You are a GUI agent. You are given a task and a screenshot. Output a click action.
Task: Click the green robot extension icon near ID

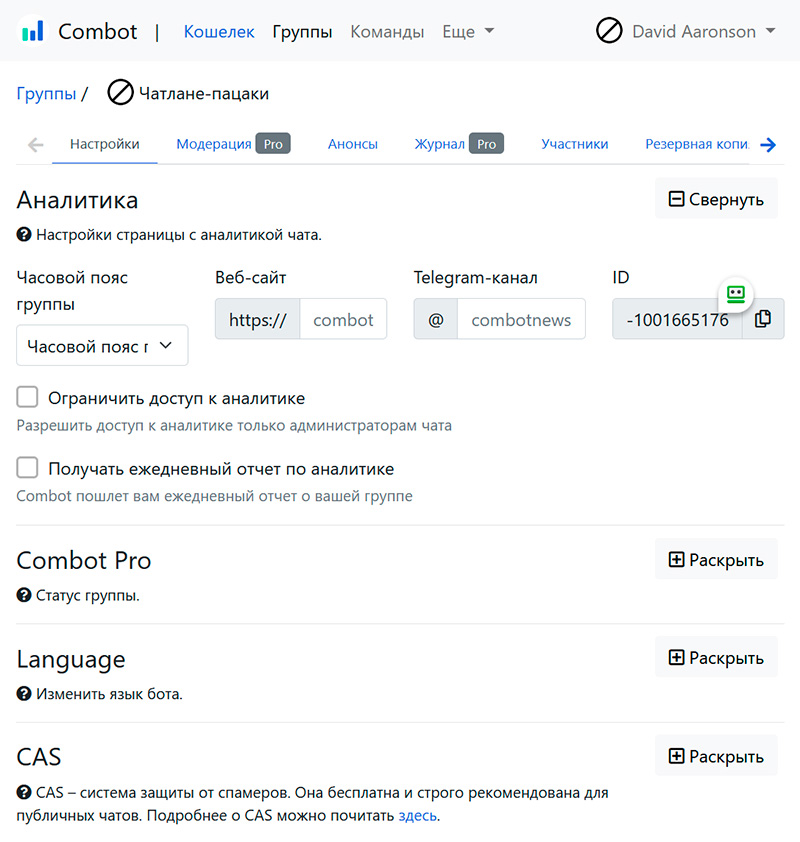736,294
